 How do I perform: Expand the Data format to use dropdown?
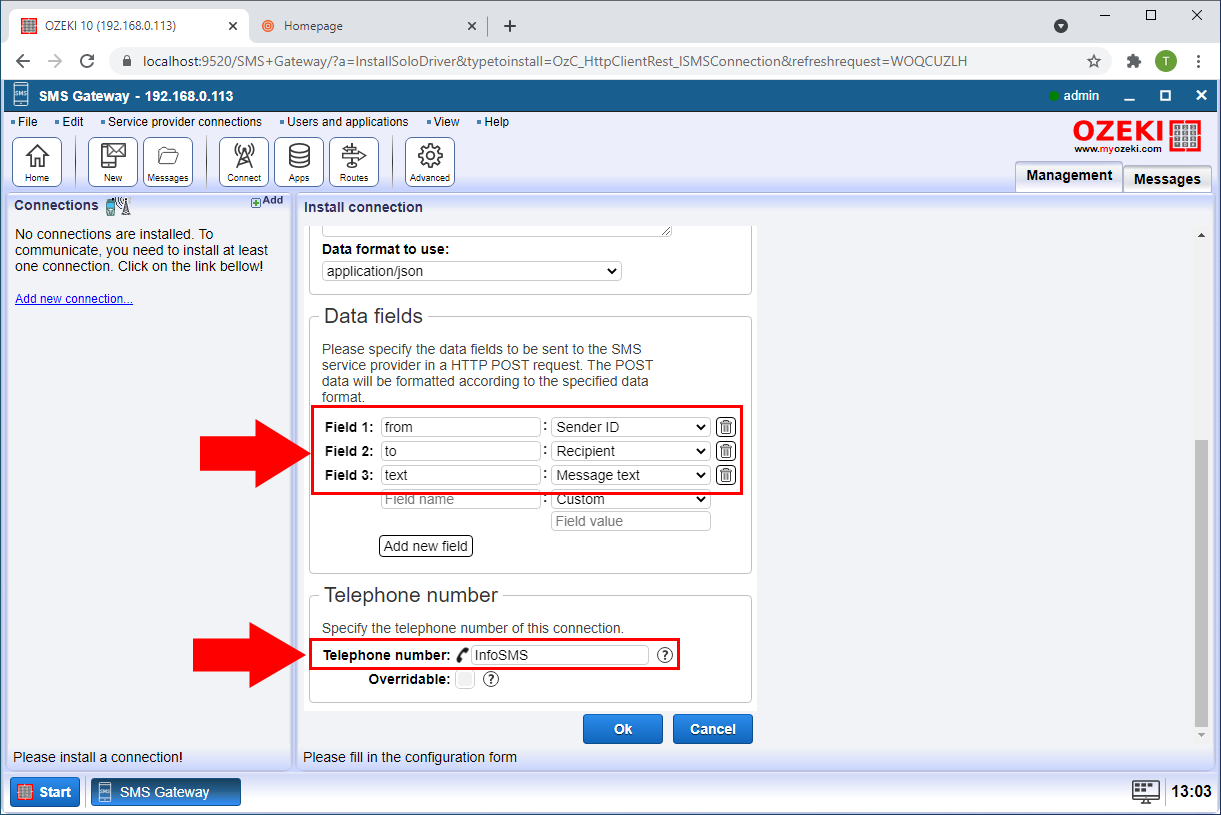coord(472,271)
